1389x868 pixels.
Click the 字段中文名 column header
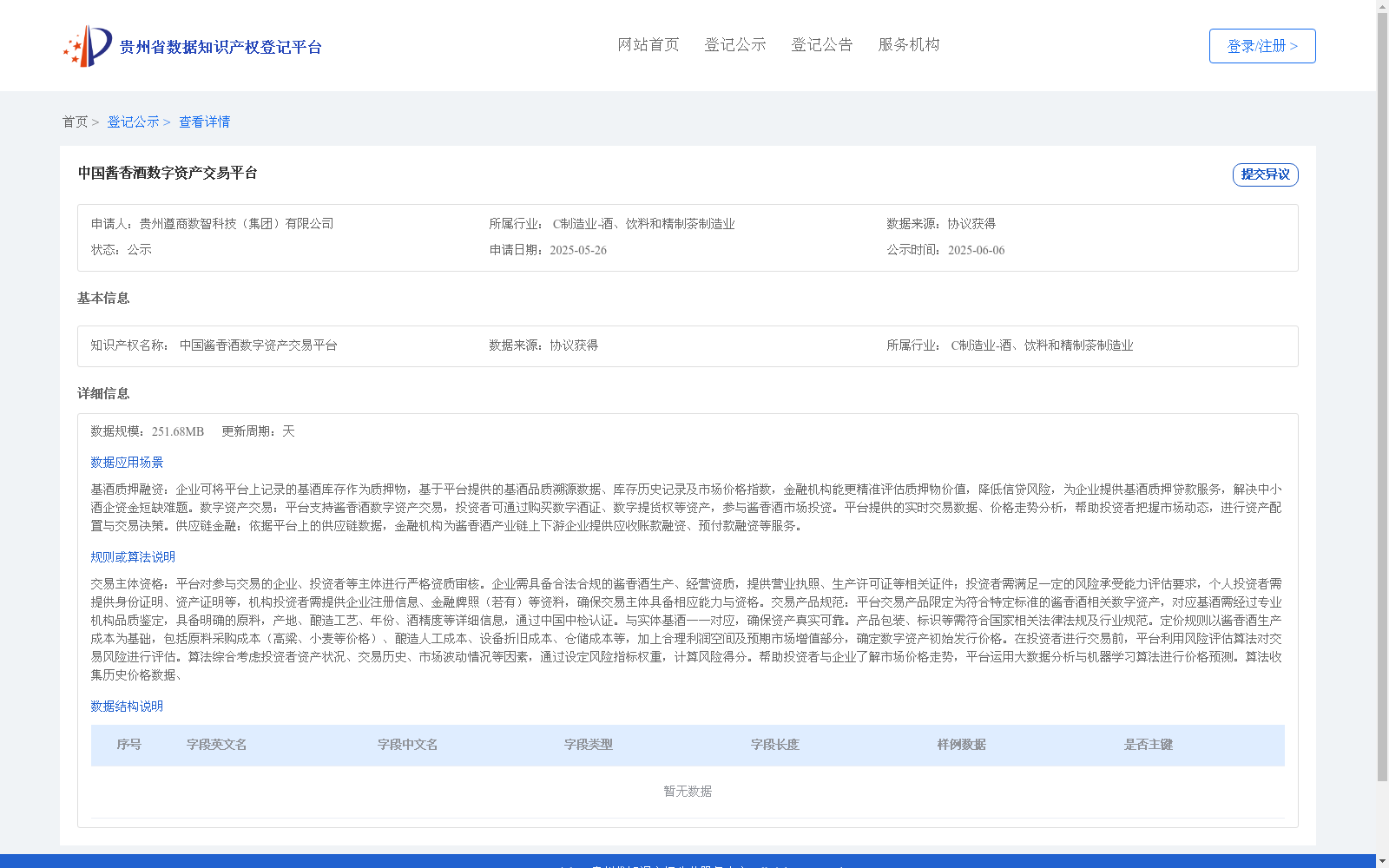click(408, 745)
